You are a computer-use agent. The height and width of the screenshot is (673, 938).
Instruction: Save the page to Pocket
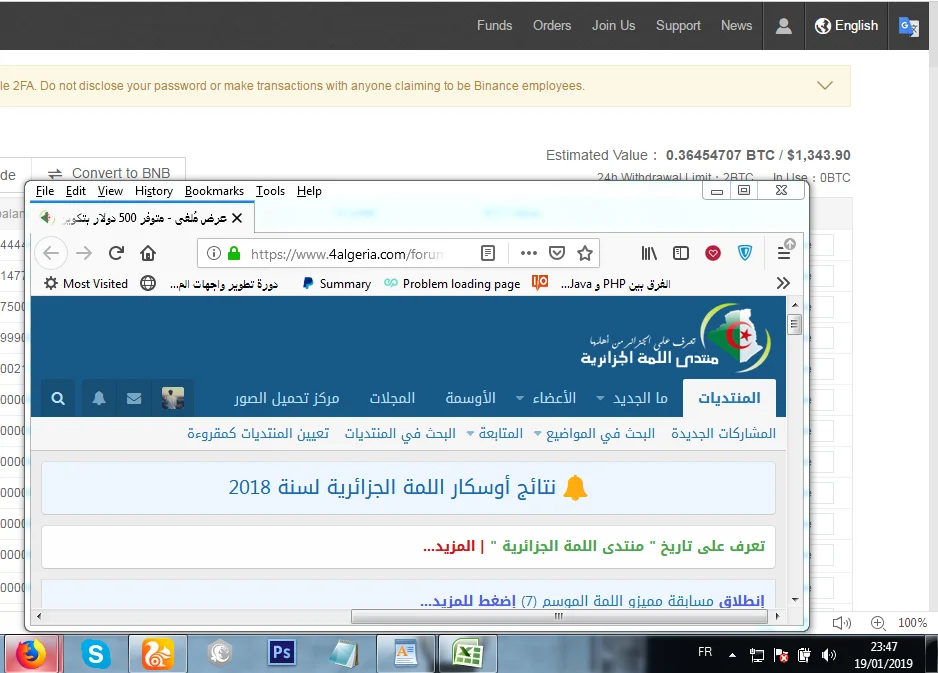click(558, 253)
